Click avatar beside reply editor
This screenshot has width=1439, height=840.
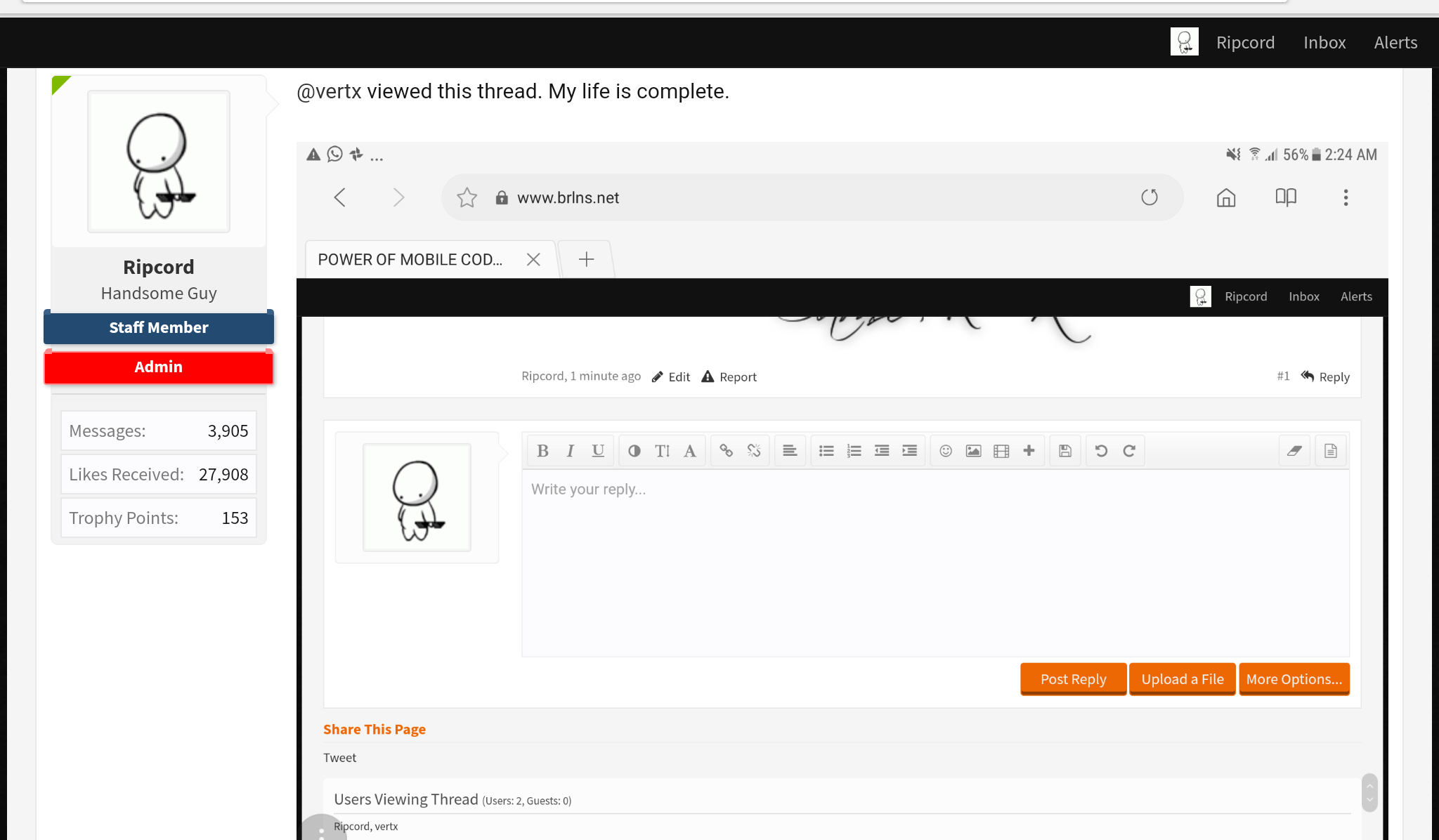point(417,497)
